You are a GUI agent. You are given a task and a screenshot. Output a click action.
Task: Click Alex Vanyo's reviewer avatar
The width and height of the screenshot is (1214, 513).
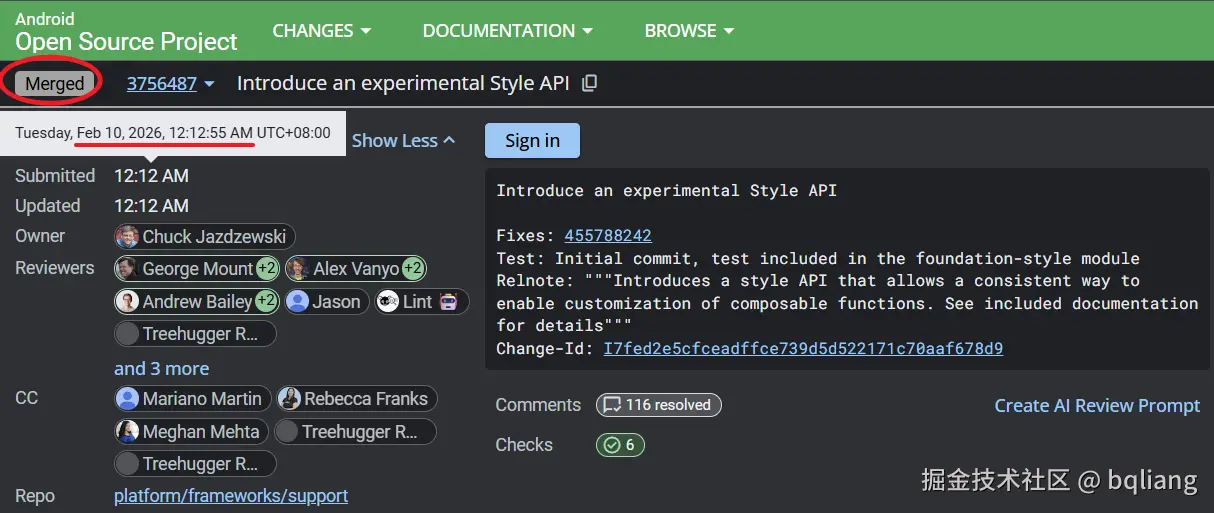tap(297, 269)
